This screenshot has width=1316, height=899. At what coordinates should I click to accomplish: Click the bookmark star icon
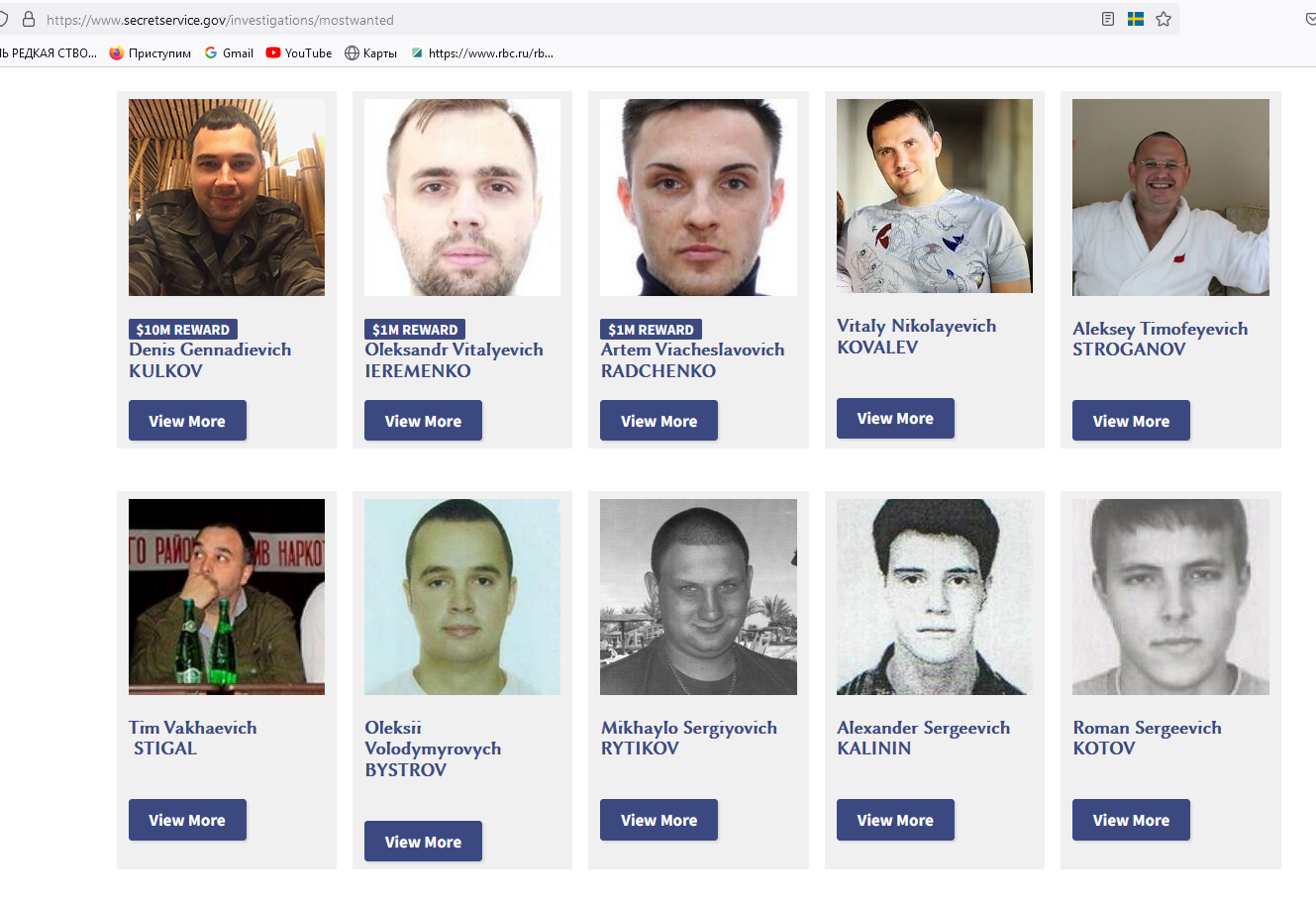tap(1164, 19)
